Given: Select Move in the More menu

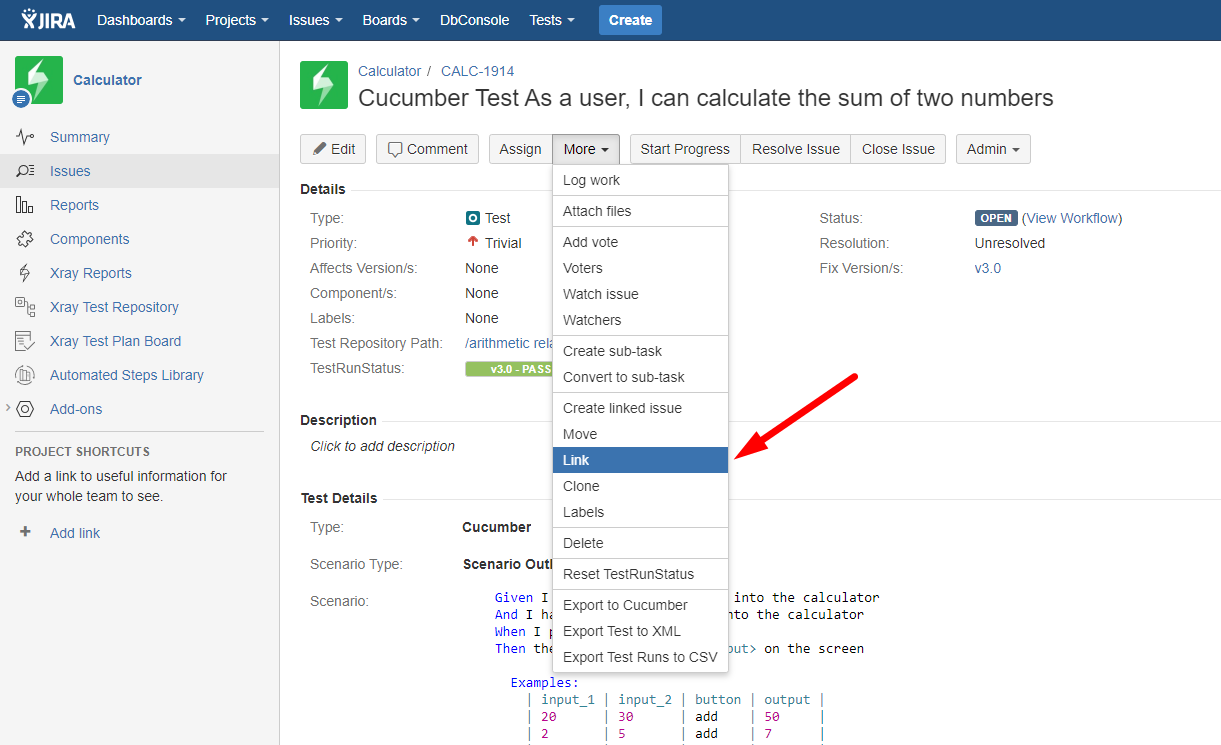Looking at the screenshot, I should pos(641,434).
